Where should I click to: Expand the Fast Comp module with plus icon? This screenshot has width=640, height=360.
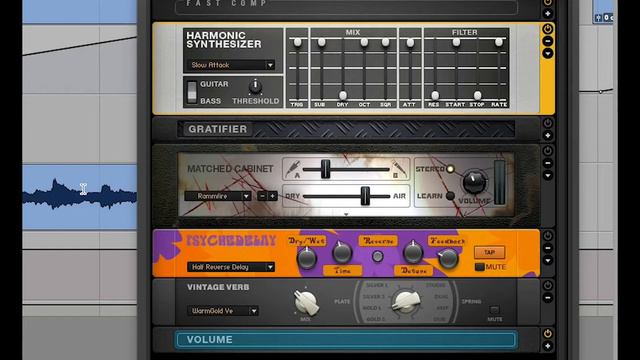click(548, 13)
